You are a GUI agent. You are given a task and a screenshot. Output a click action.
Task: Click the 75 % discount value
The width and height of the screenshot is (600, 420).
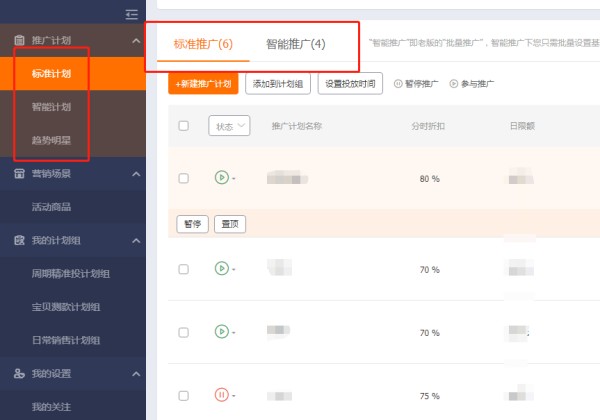pos(429,396)
